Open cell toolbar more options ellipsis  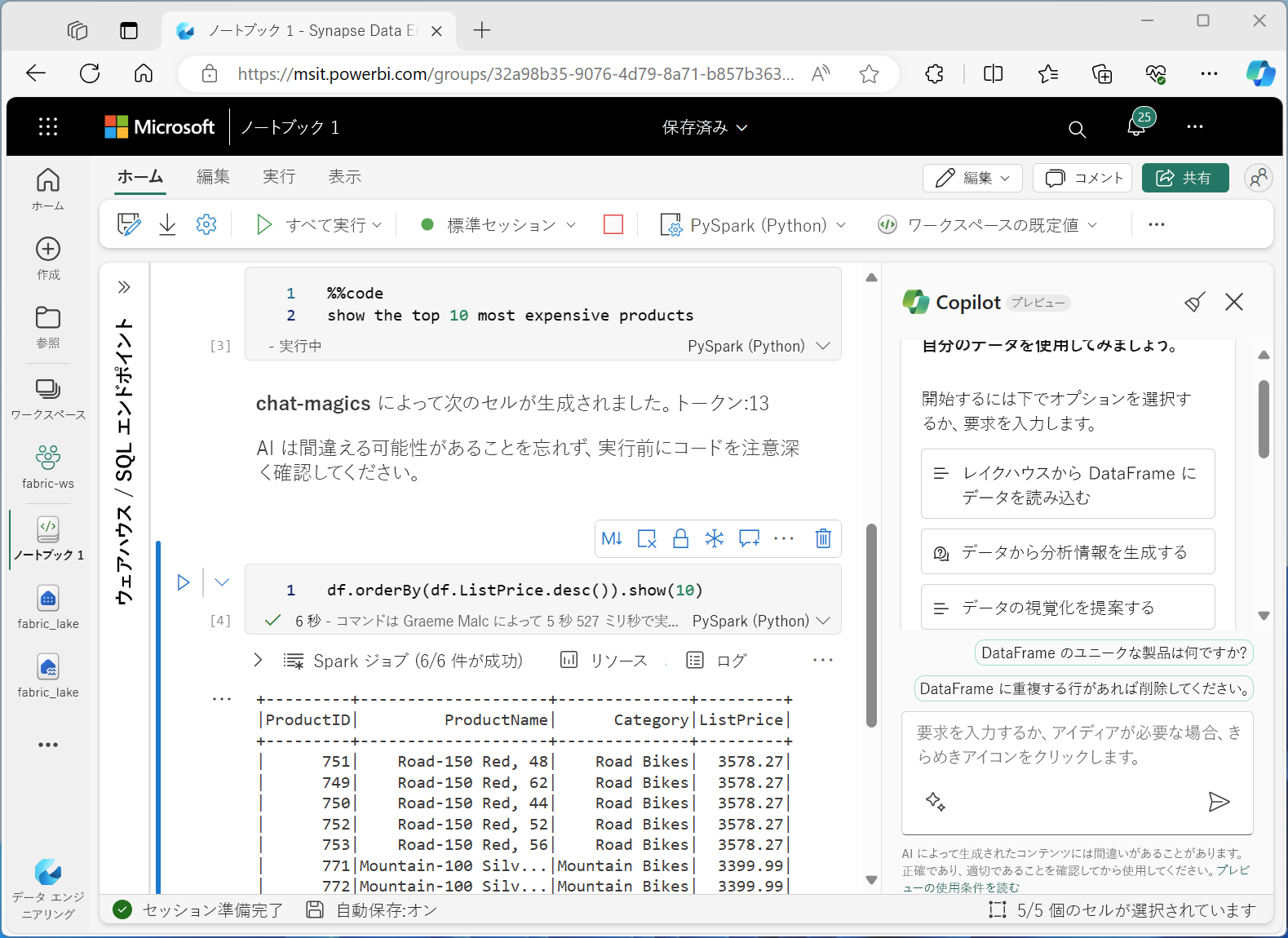(x=784, y=538)
